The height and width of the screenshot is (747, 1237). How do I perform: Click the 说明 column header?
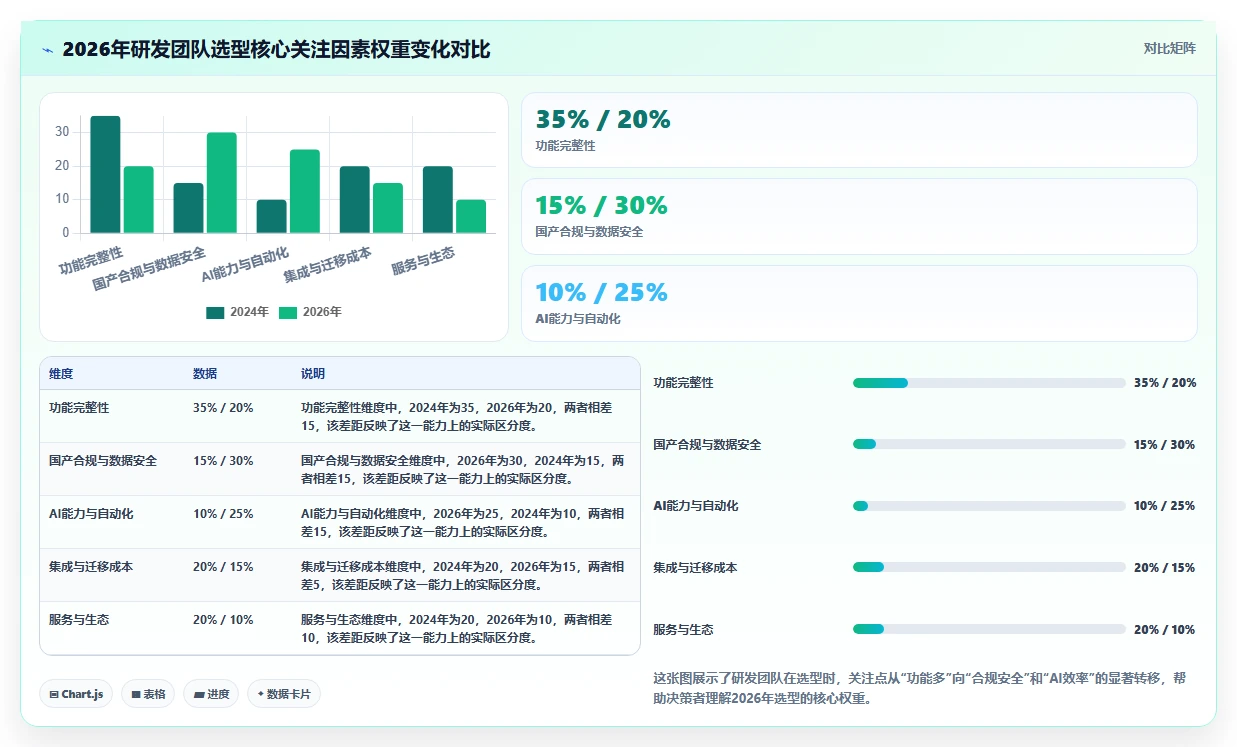point(313,374)
